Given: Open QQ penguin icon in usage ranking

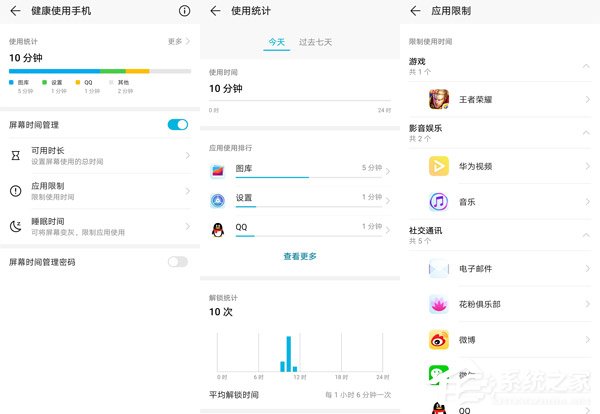Looking at the screenshot, I should 218,230.
